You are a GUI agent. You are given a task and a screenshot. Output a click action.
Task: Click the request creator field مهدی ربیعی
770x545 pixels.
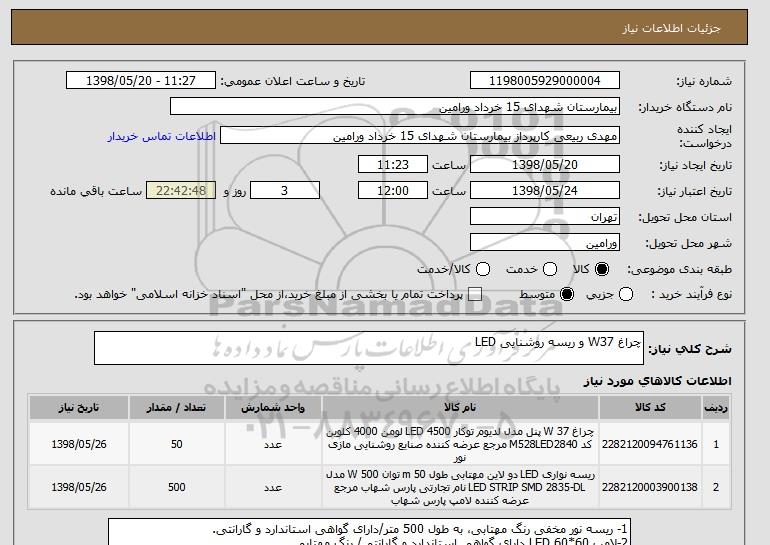click(420, 136)
